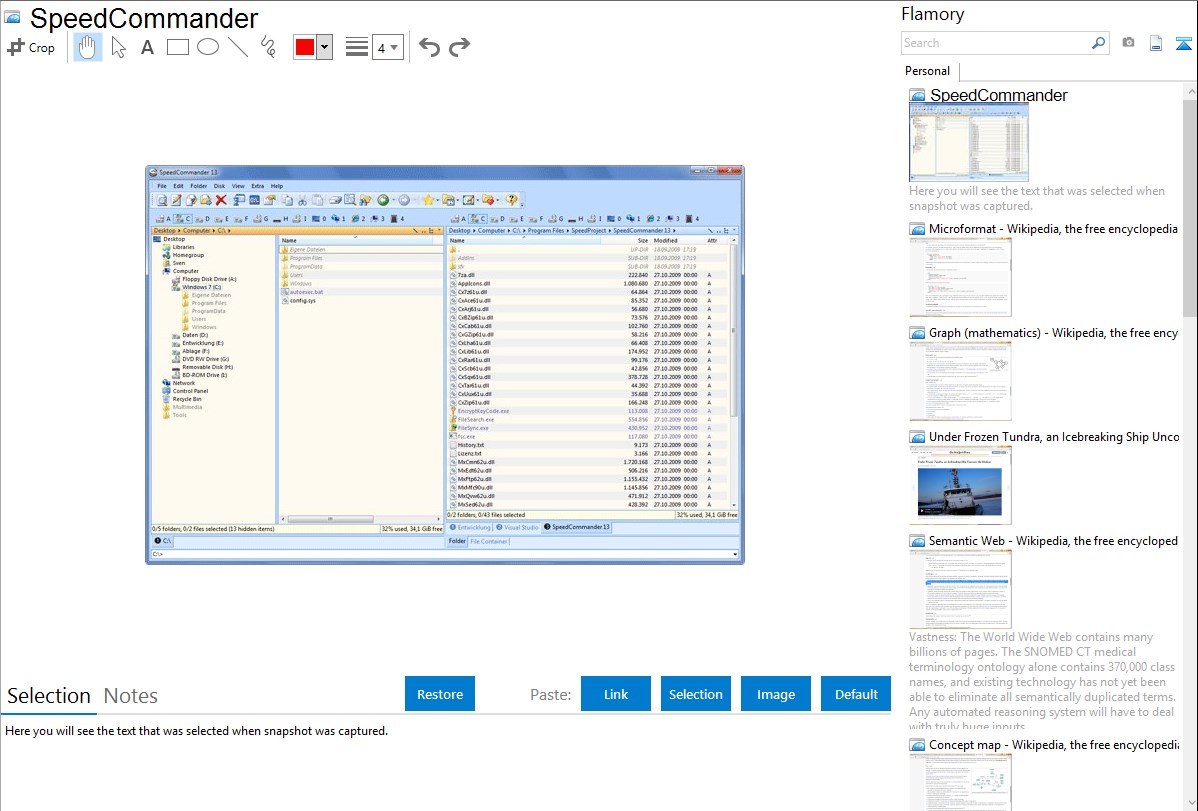Viewport: 1198px width, 811px height.
Task: Click the Paste Image button
Action: tap(775, 694)
